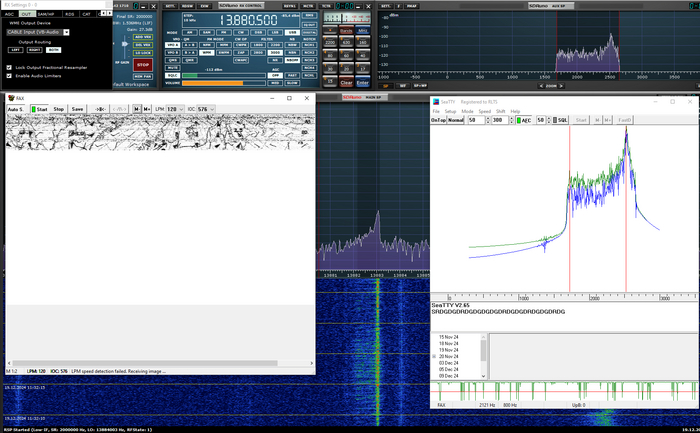Screen dimensions: 700x433
Task: Click the orange VOLUME slider bar
Action: 210,83
